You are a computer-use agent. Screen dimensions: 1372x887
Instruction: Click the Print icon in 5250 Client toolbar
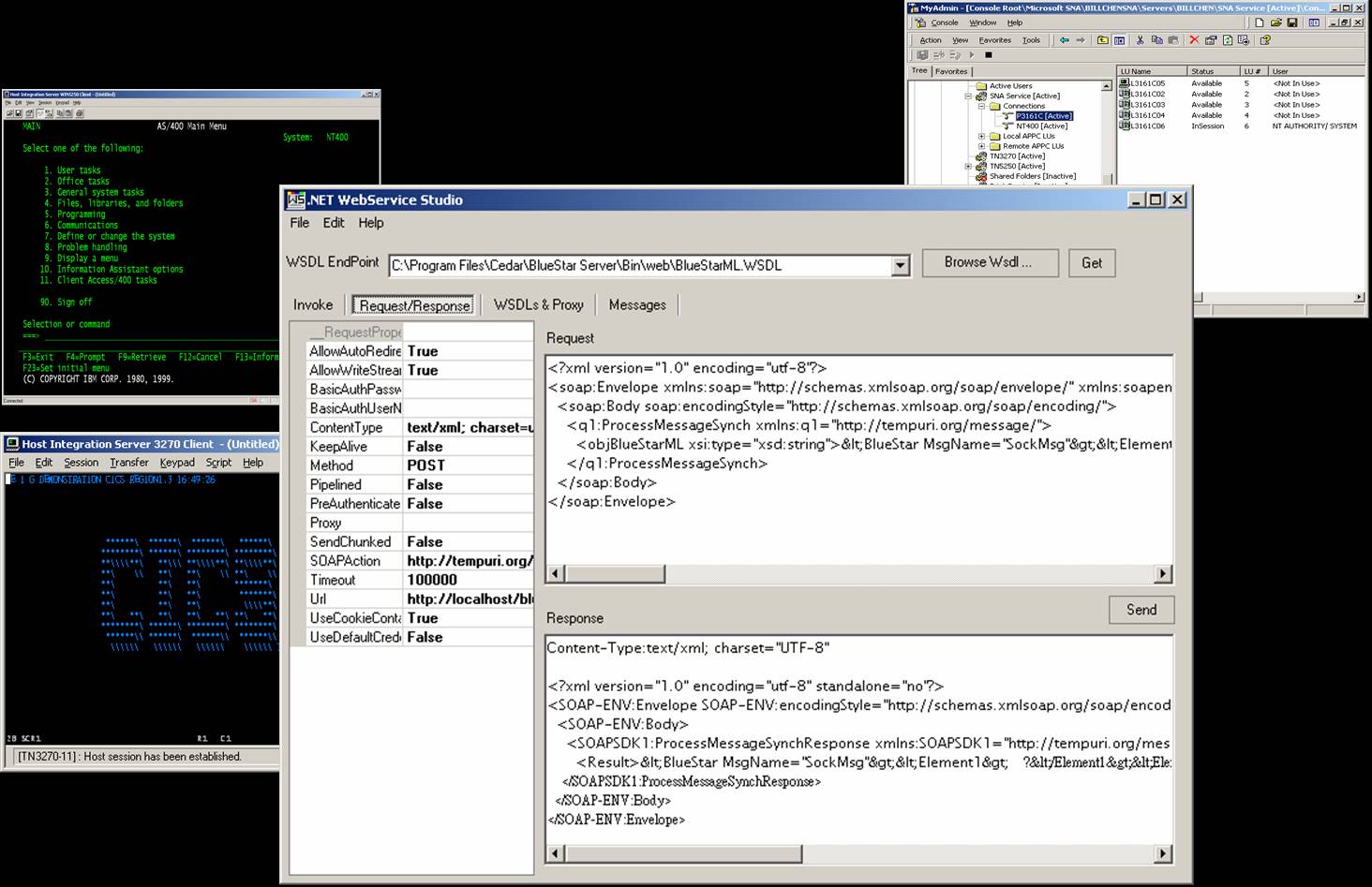pos(79,113)
